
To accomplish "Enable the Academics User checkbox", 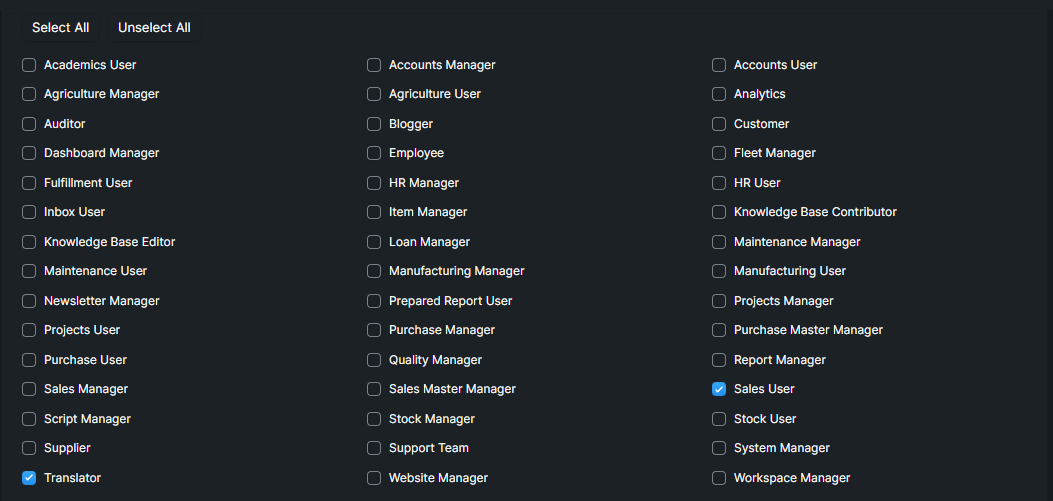I will point(29,65).
